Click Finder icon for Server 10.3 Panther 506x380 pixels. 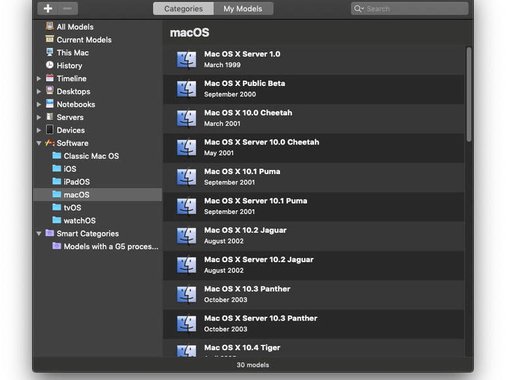point(186,323)
